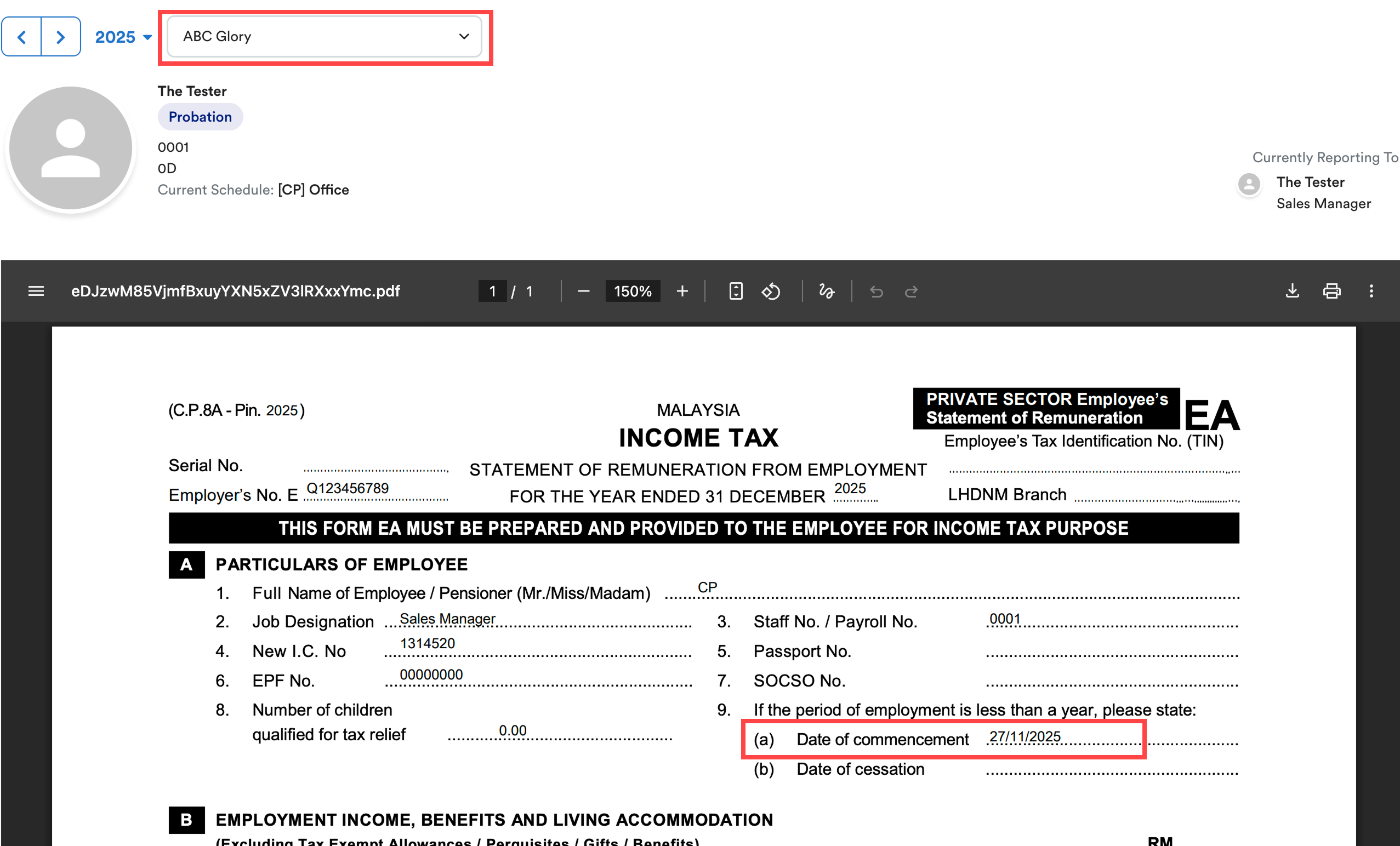Click the undo arrow in PDF toolbar

click(876, 291)
